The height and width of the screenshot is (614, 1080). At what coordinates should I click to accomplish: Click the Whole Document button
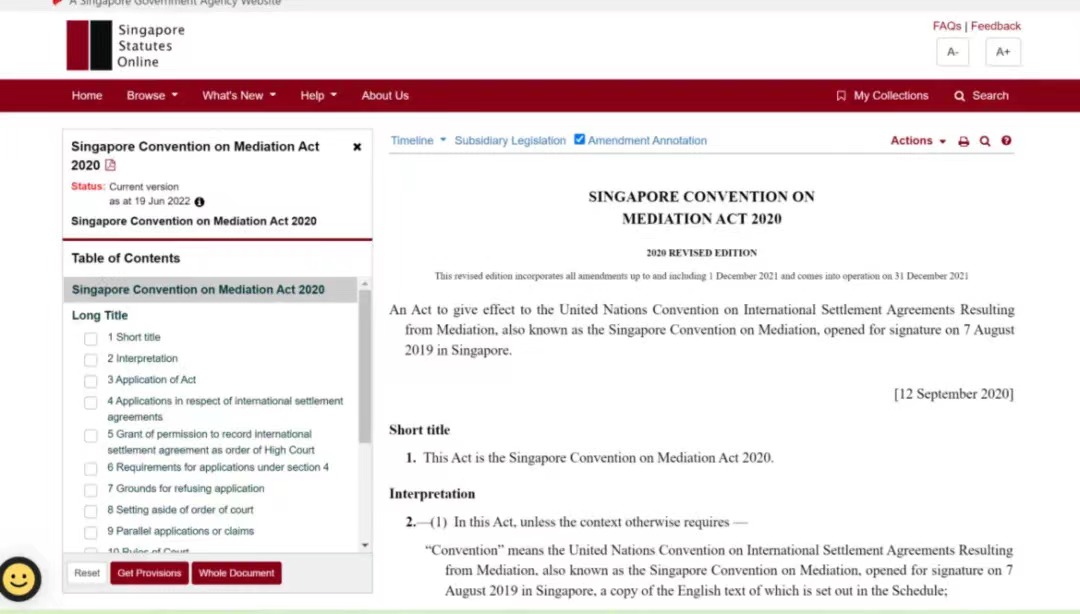tap(236, 573)
